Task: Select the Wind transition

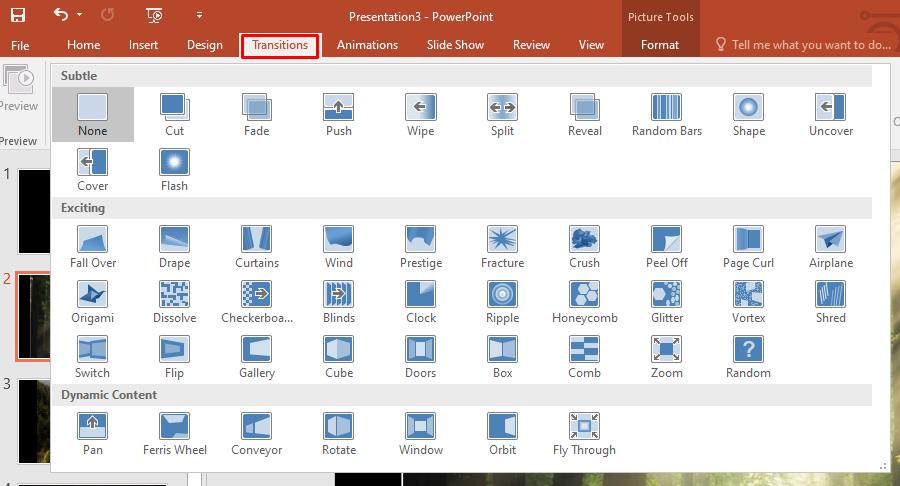Action: point(339,247)
